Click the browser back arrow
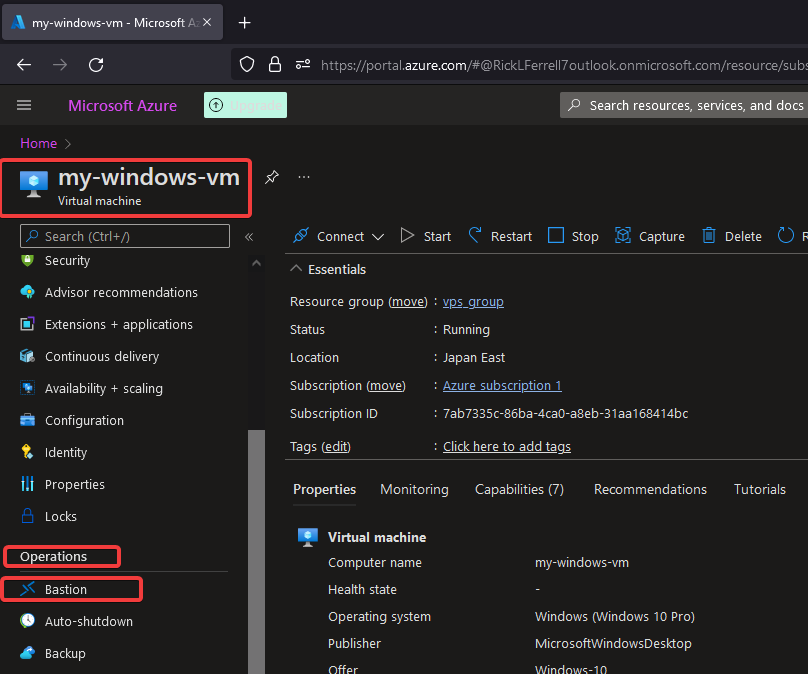The height and width of the screenshot is (674, 808). pos(24,64)
